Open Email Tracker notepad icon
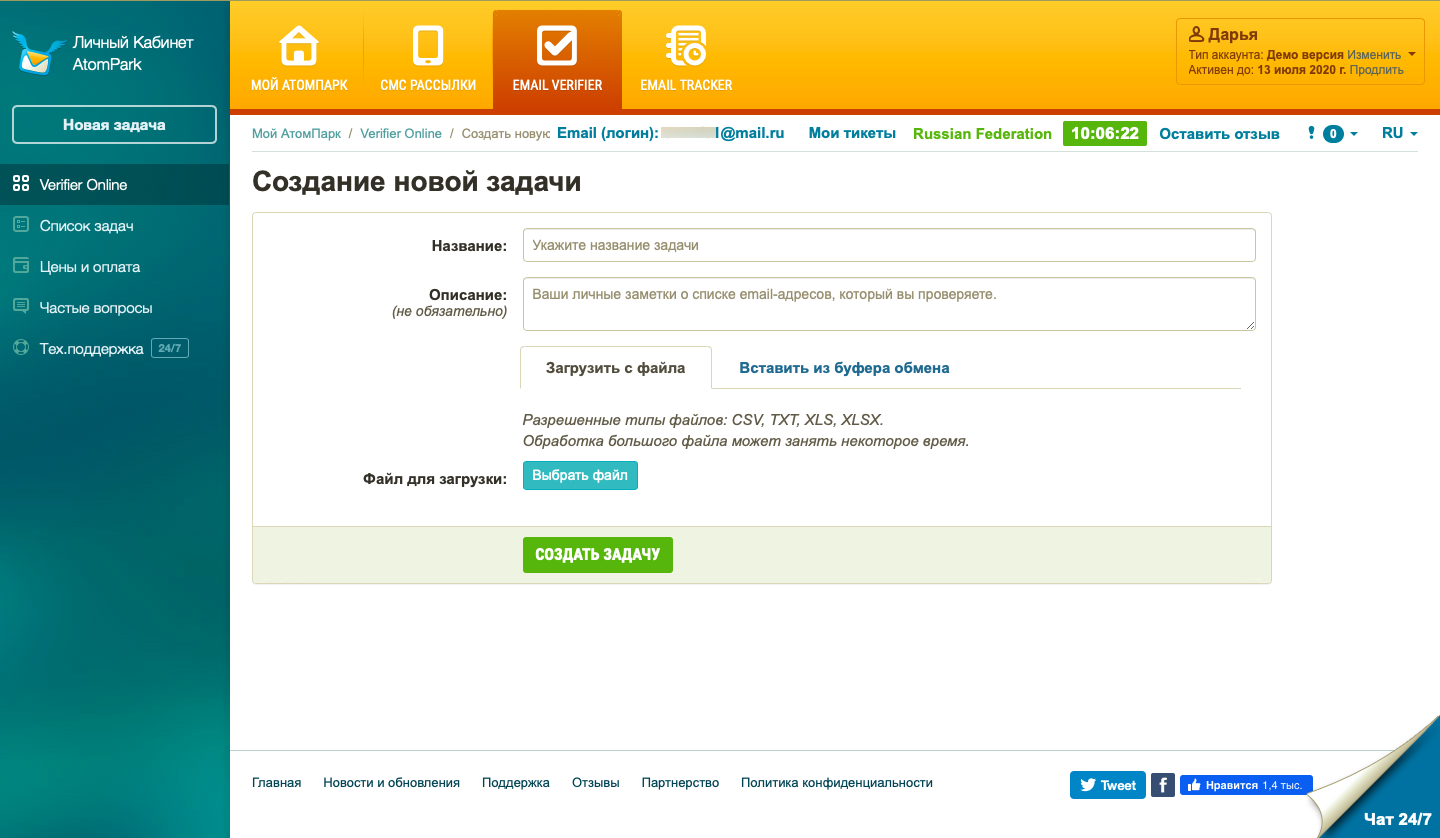1440x838 pixels. [686, 46]
